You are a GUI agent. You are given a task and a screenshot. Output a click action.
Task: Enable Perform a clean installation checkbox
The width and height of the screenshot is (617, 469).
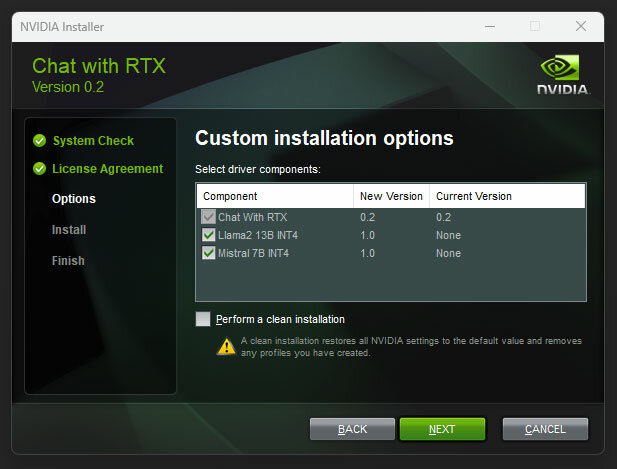click(203, 319)
